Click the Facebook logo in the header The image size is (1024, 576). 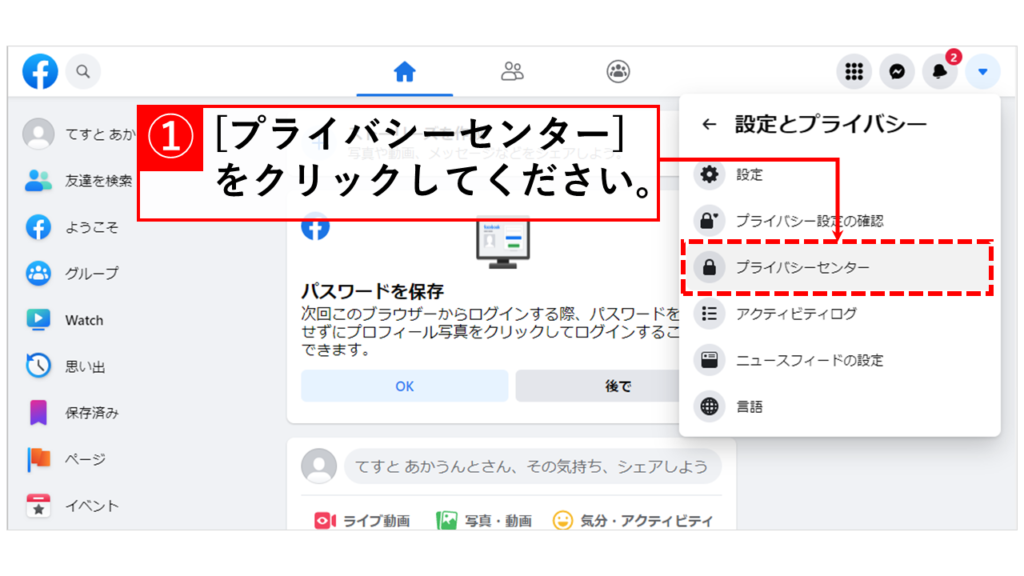pyautogui.click(x=40, y=71)
